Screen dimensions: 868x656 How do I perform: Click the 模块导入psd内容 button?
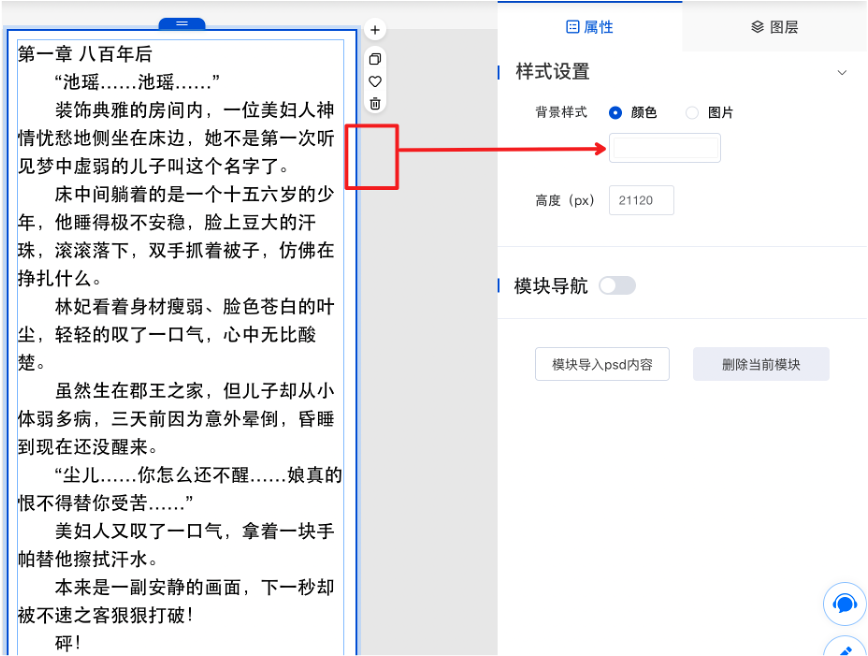coord(602,364)
